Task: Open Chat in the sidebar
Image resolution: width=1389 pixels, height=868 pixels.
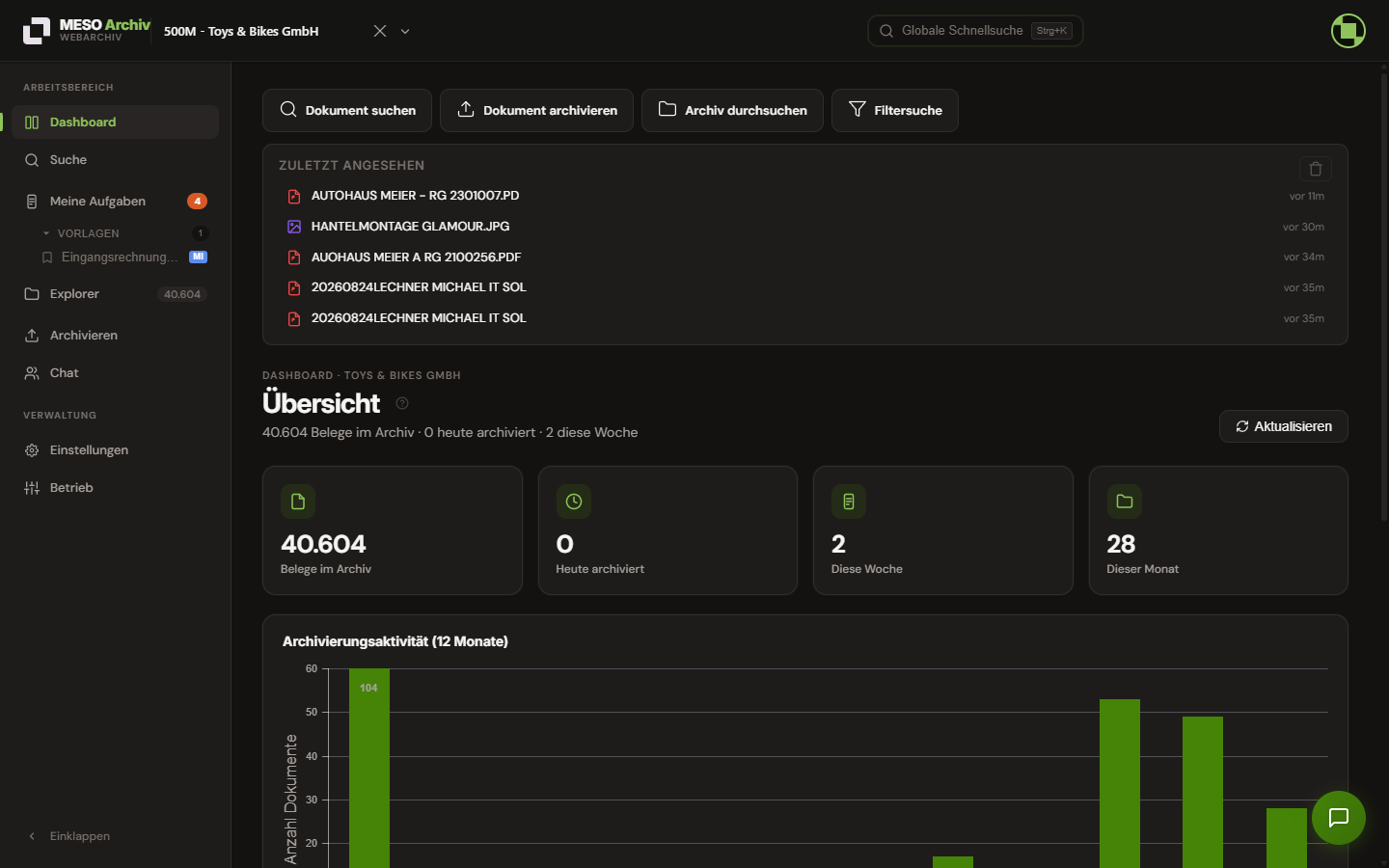Action: tap(116, 373)
